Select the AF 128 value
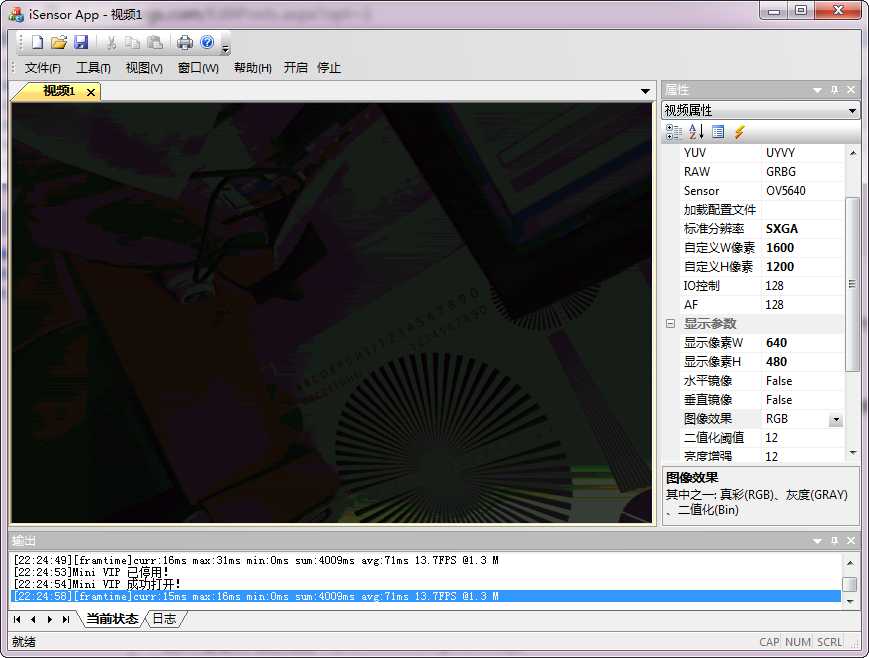The width and height of the screenshot is (869, 658). pyautogui.click(x=803, y=305)
